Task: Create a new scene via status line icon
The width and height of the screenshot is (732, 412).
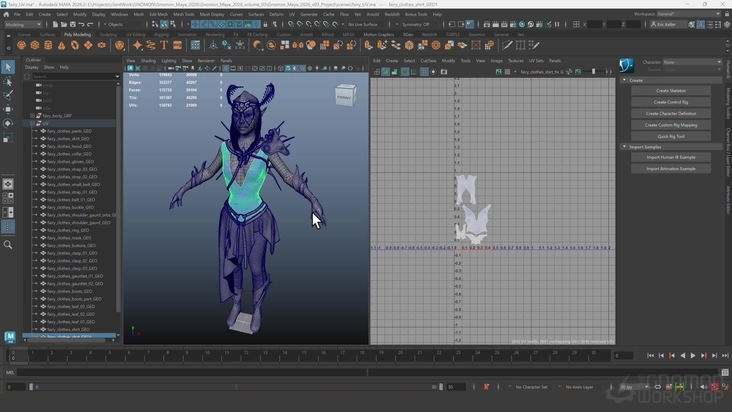Action: 55,24
